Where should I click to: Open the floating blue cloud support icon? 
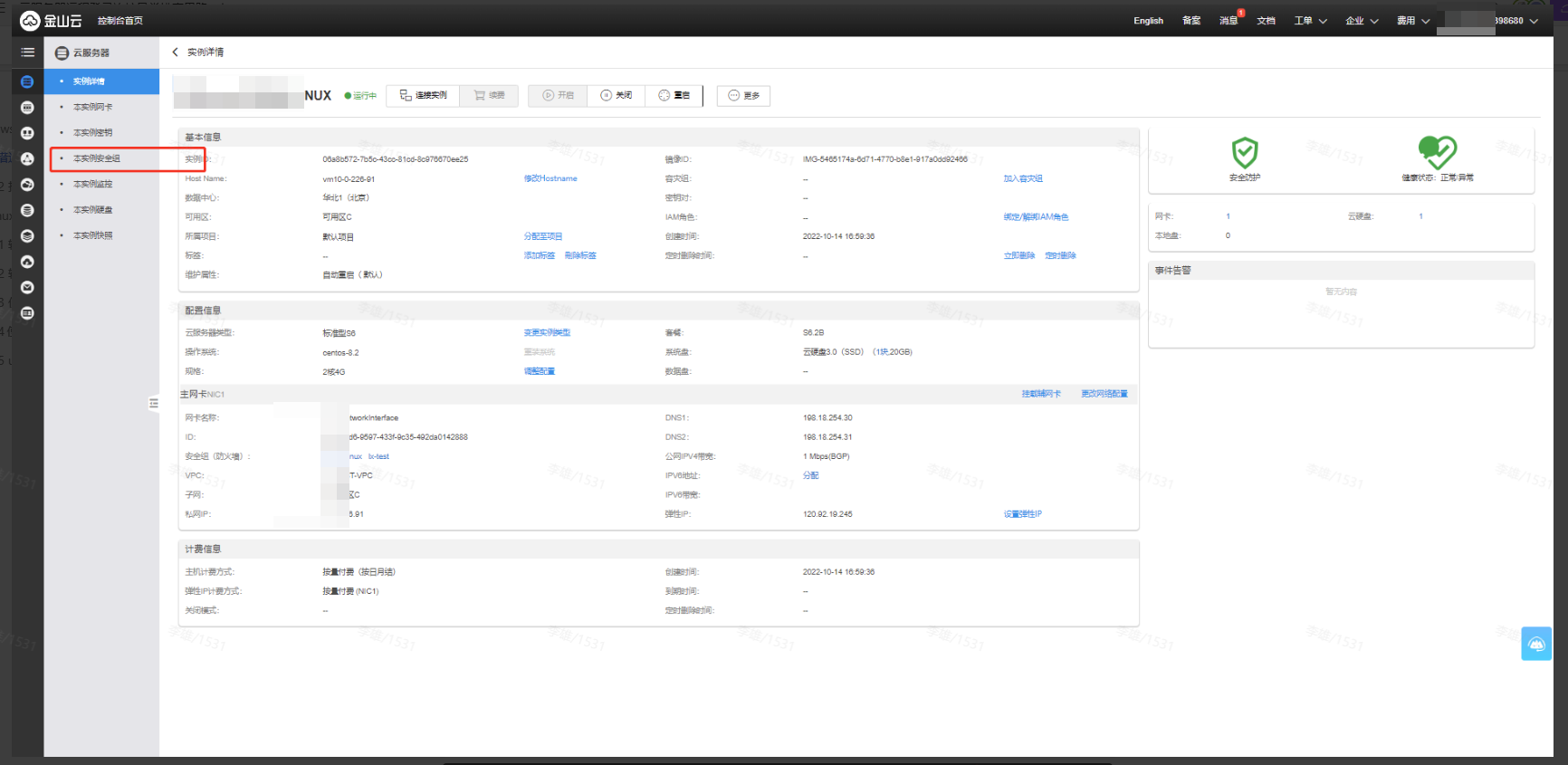[1536, 644]
